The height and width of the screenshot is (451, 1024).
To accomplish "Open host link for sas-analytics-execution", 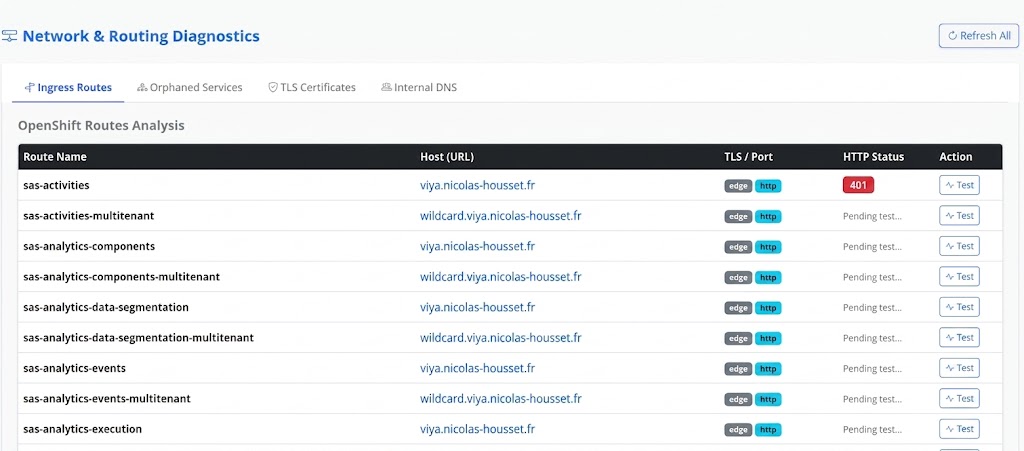I will 477,429.
